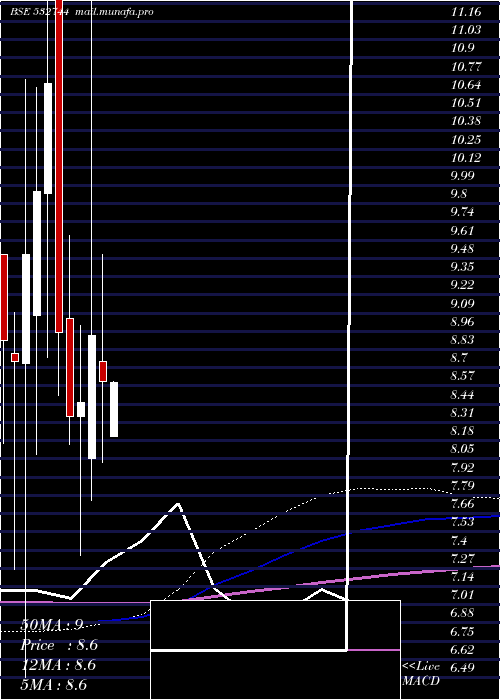
Task: Click the 10.38 price axis label
Action: tap(466, 121)
